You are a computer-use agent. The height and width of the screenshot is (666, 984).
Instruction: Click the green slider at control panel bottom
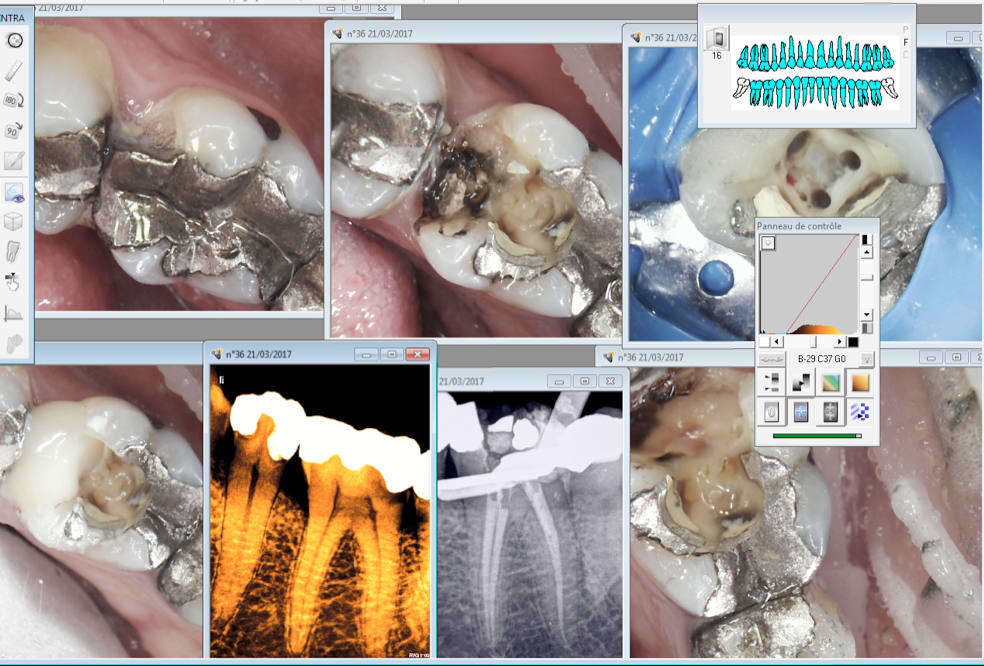pyautogui.click(x=815, y=435)
